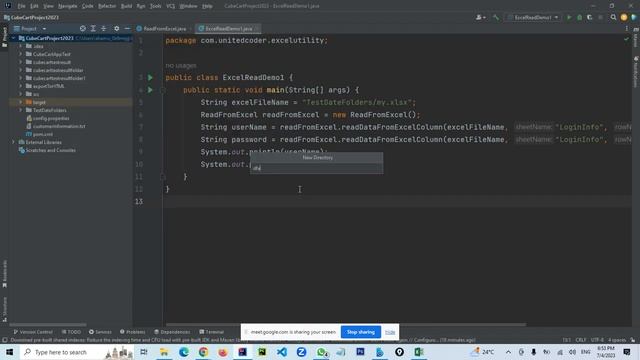
Task: Click Run with Coverage icon
Action: (x=589, y=18)
